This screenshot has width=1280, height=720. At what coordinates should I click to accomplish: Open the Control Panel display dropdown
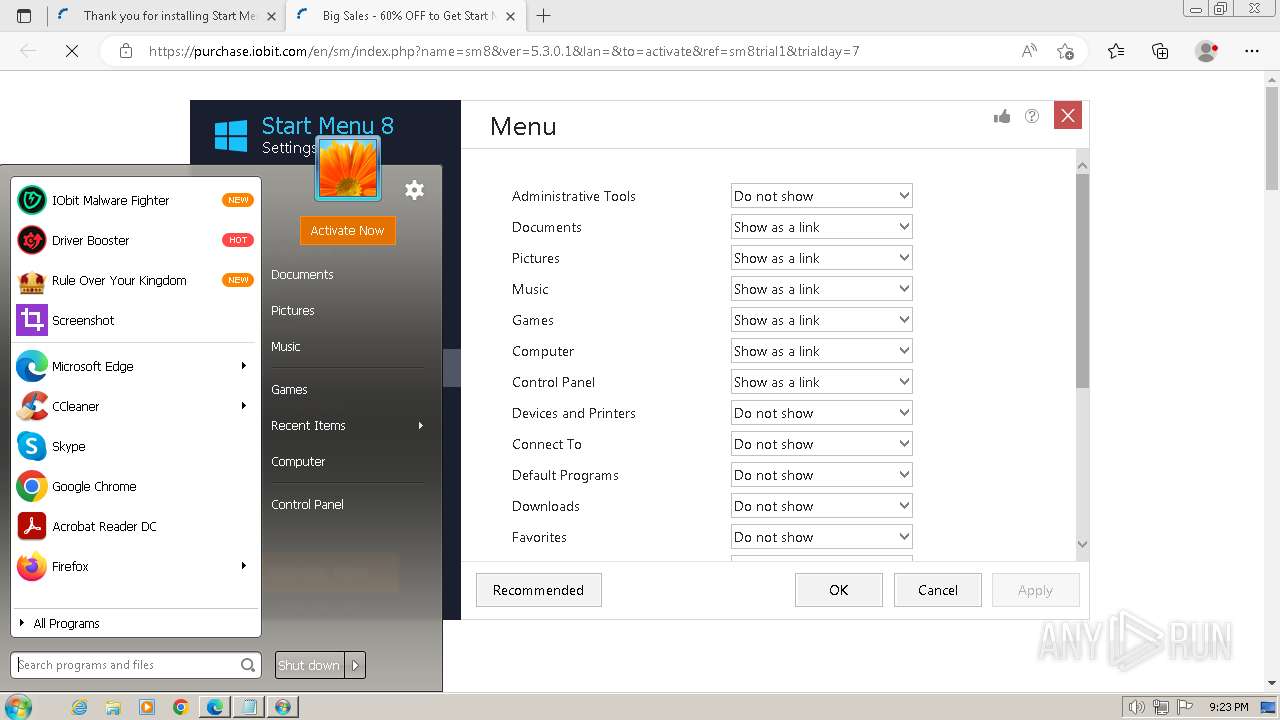[821, 382]
